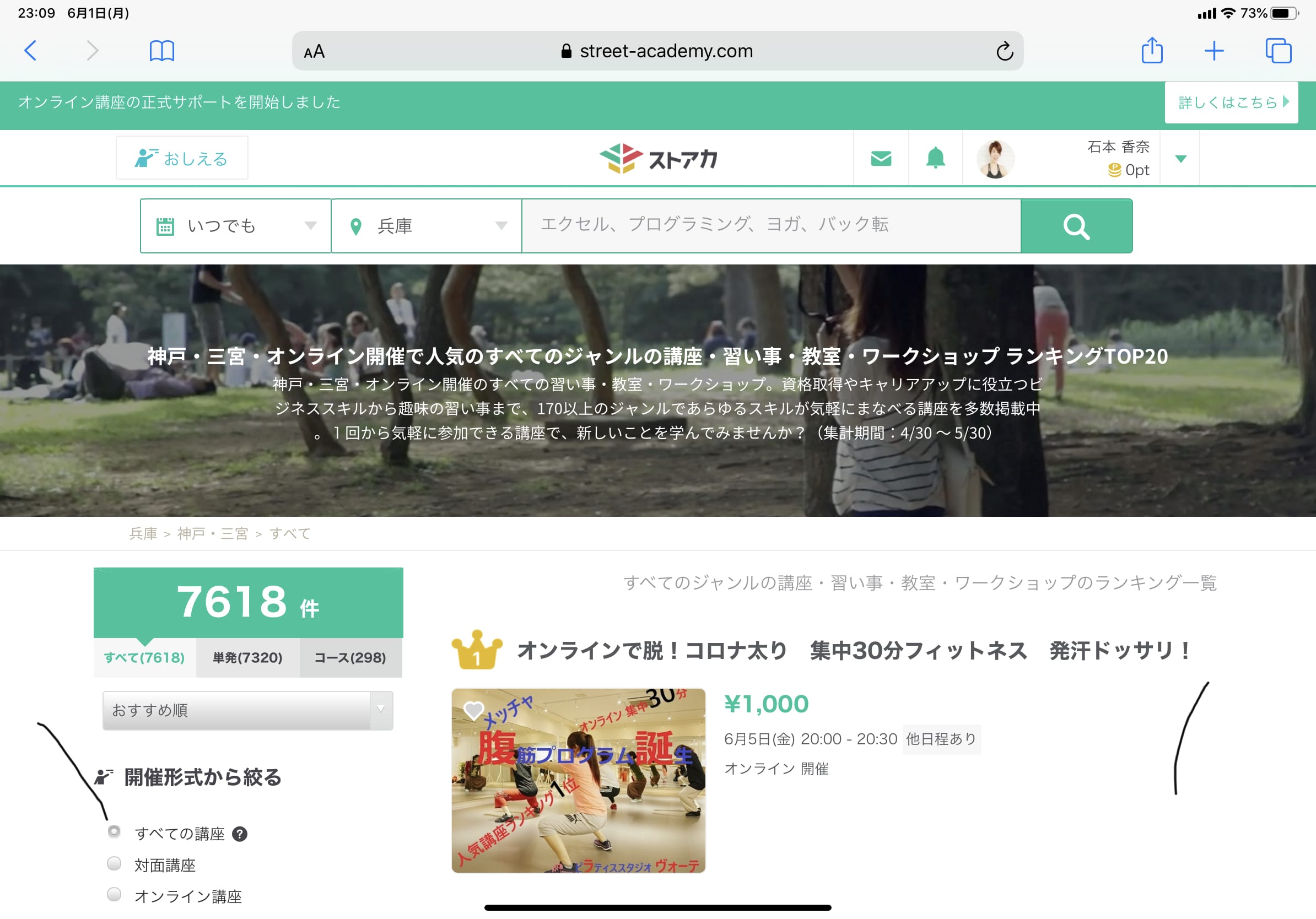Open the 兵庫 location dropdown
Viewport: 1316px width, 919px height.
coord(427,226)
